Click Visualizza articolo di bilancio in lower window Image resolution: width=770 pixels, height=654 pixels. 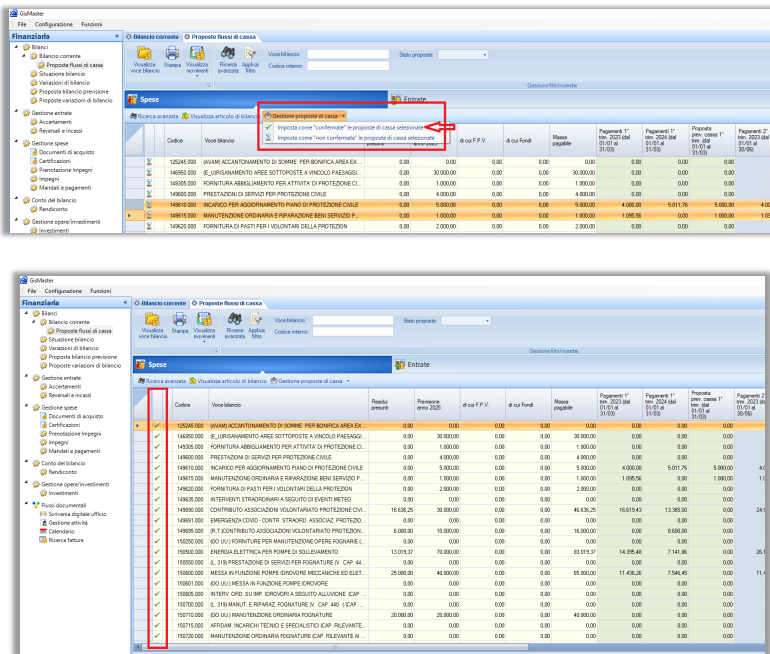pyautogui.click(x=232, y=382)
